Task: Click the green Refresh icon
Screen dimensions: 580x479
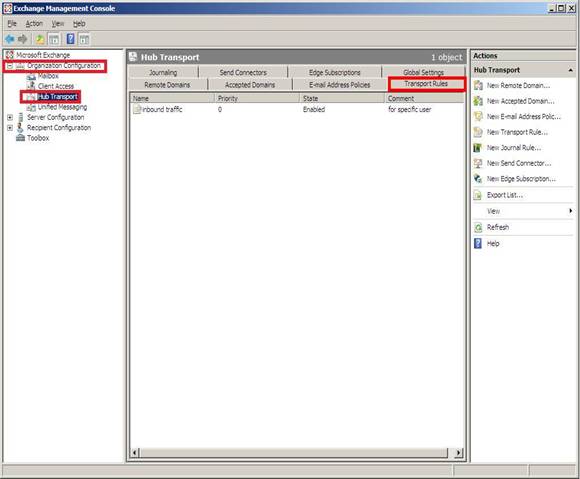Action: point(478,227)
